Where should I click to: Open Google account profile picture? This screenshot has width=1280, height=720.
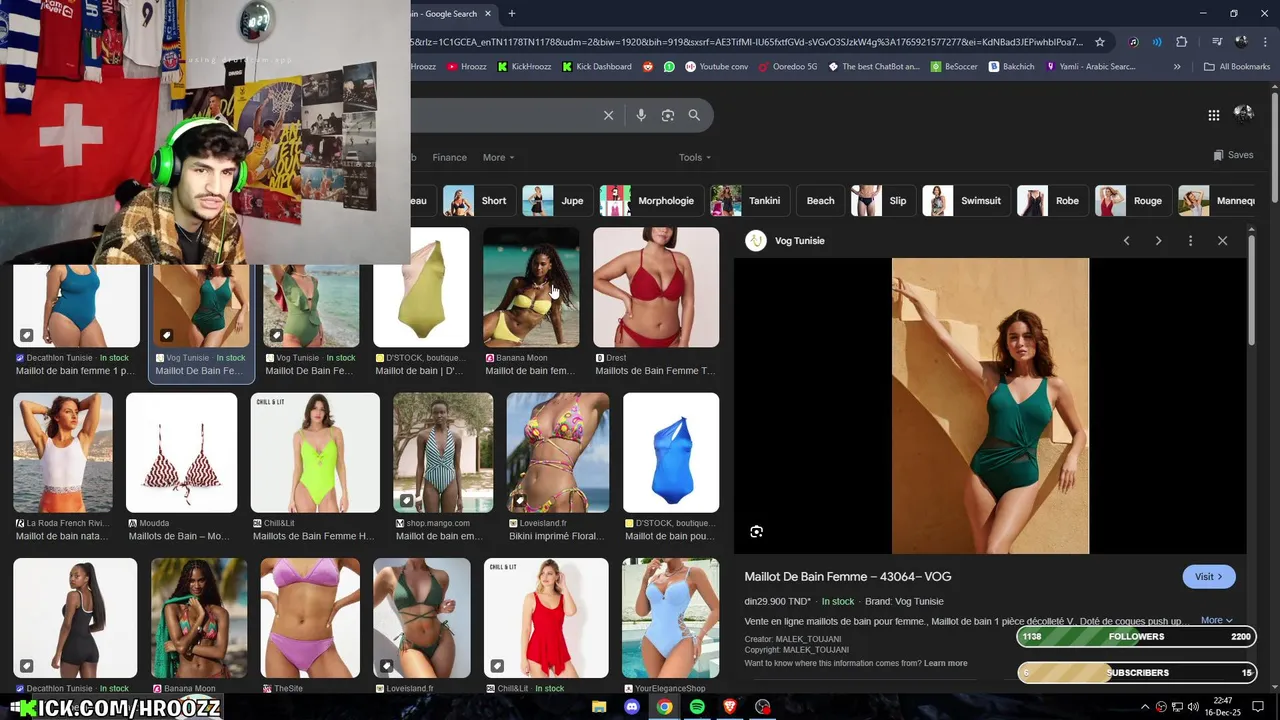(1244, 114)
